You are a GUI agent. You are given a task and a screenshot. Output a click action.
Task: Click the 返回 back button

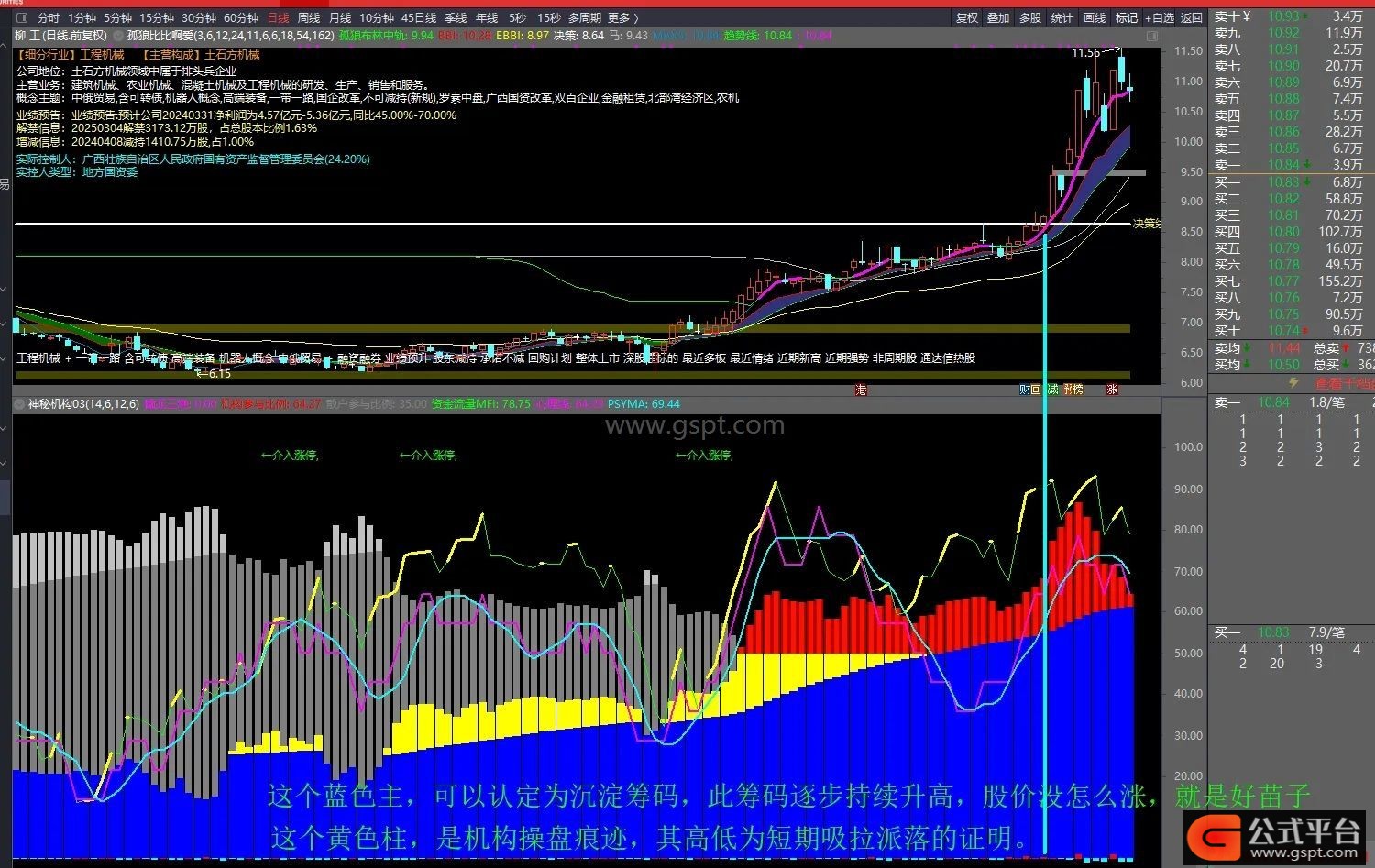click(x=1192, y=17)
